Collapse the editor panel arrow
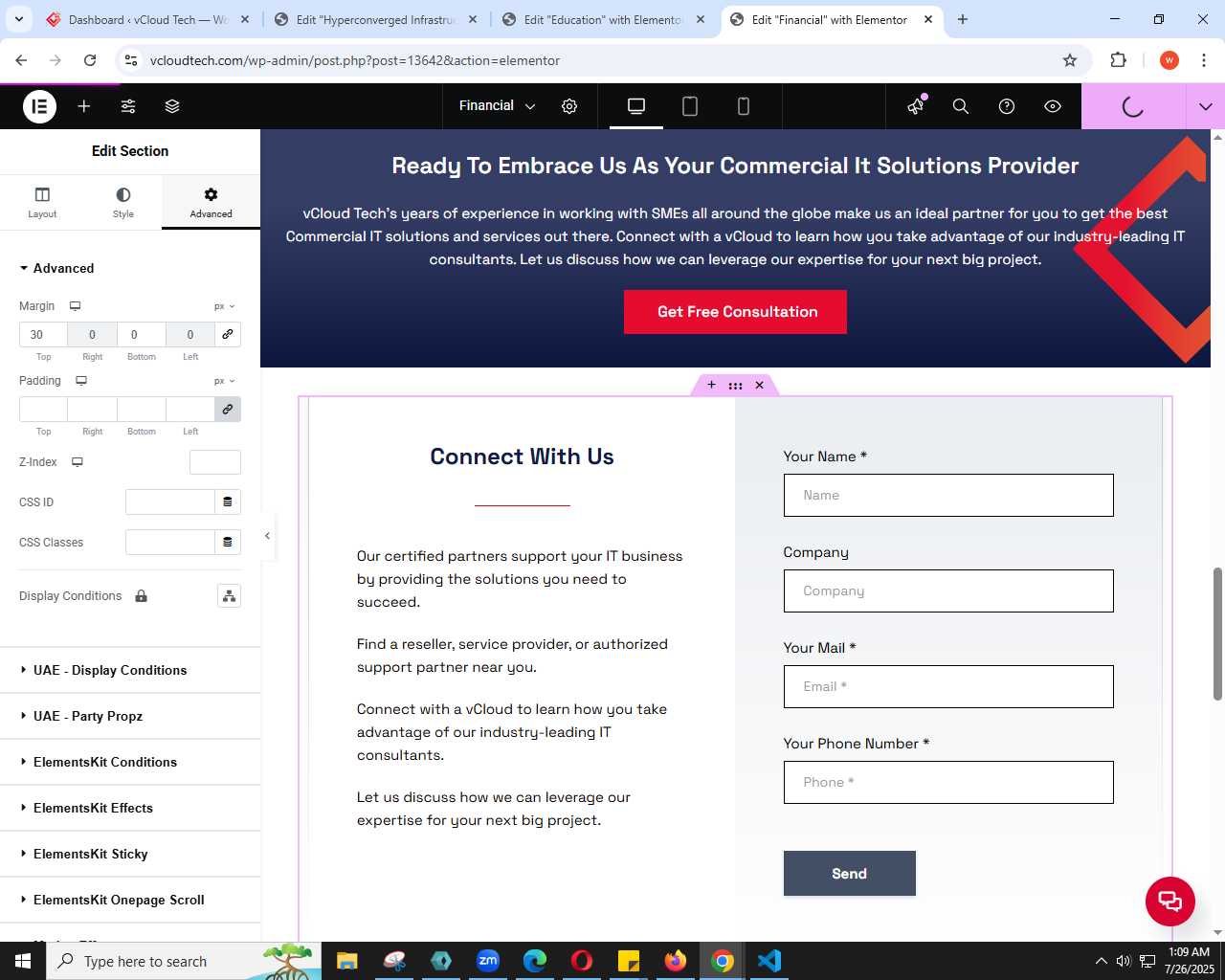The image size is (1225, 980). [267, 536]
